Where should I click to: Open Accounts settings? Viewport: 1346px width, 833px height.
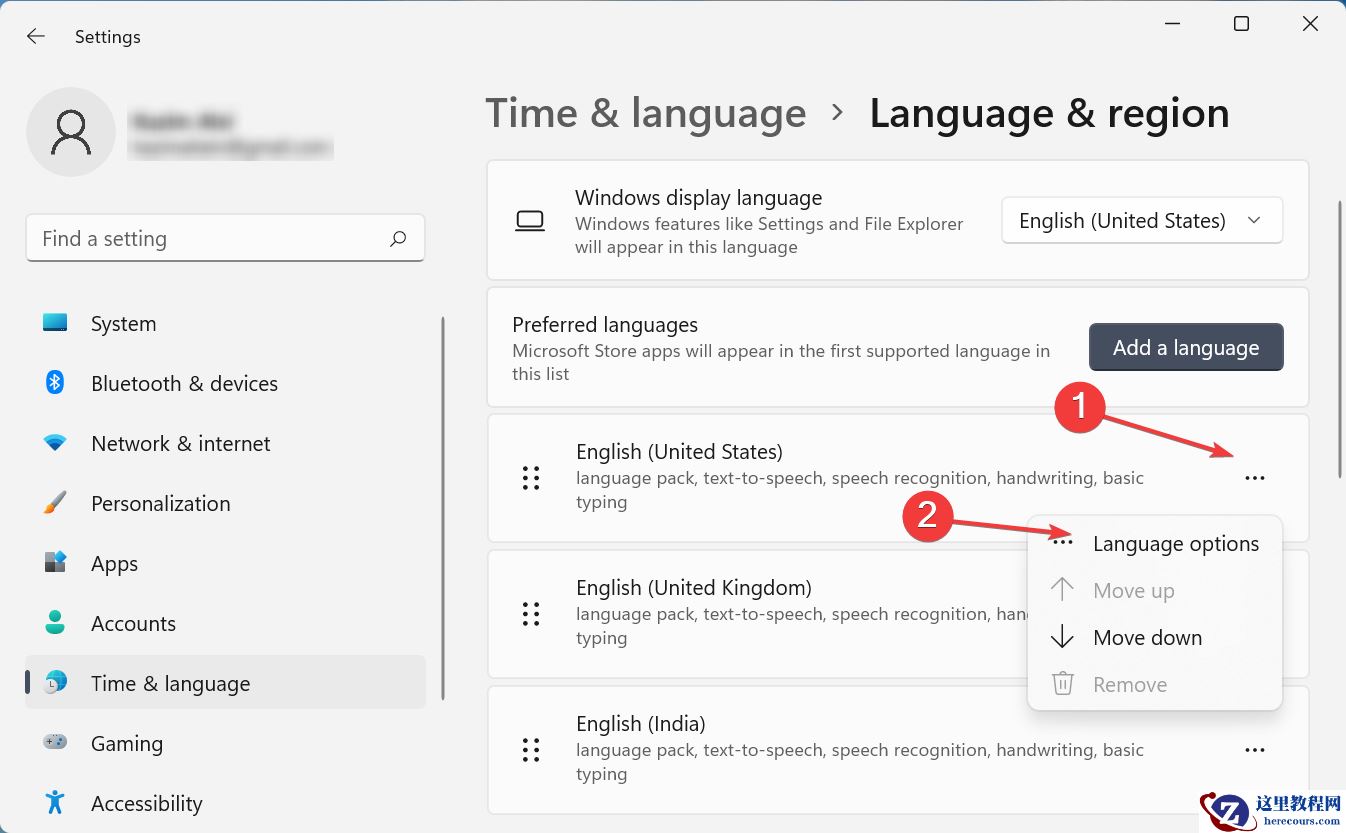tap(225, 624)
